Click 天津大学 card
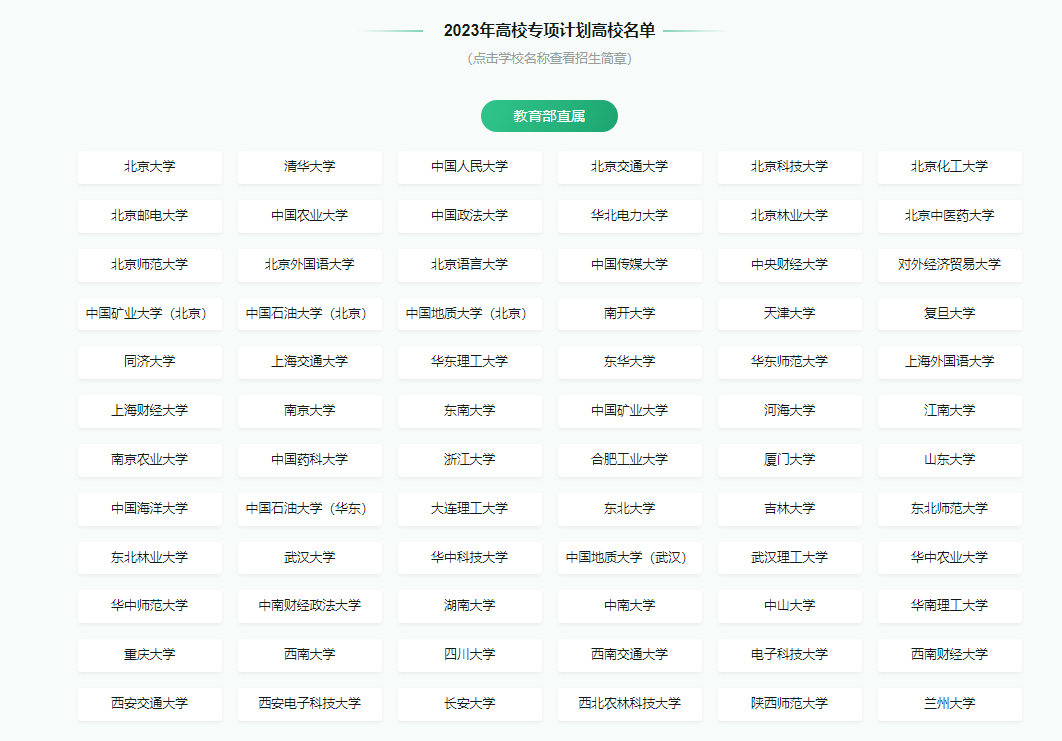This screenshot has width=1062, height=741. (x=790, y=314)
